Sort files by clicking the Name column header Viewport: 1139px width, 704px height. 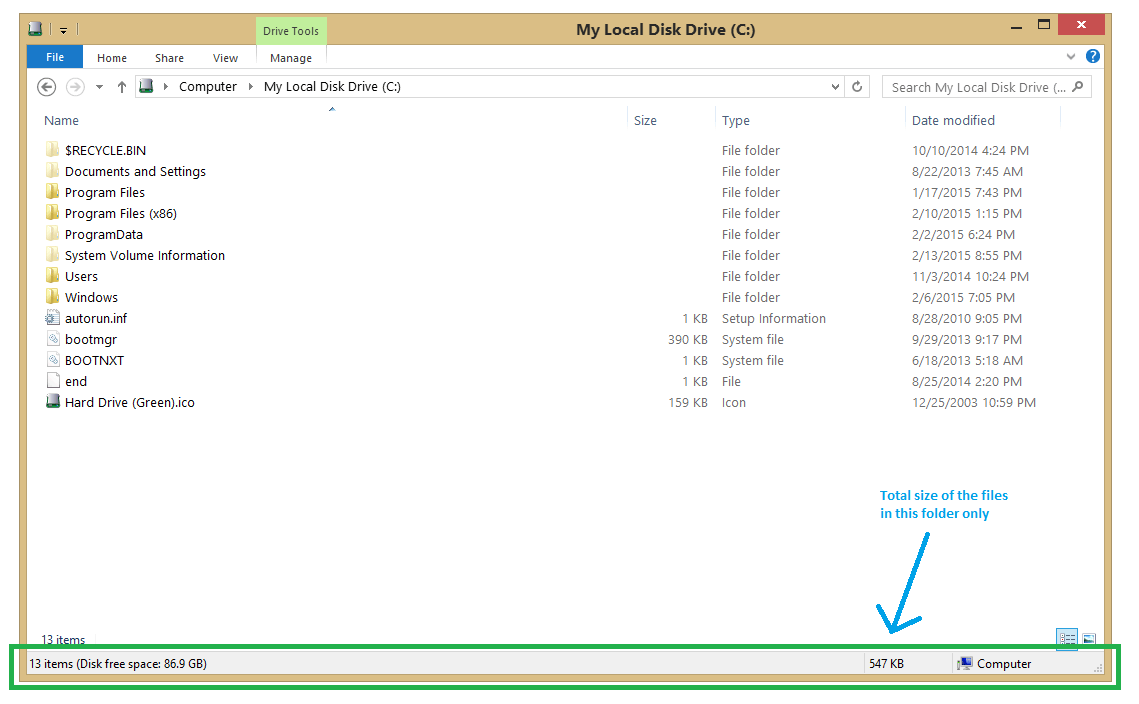(x=61, y=120)
